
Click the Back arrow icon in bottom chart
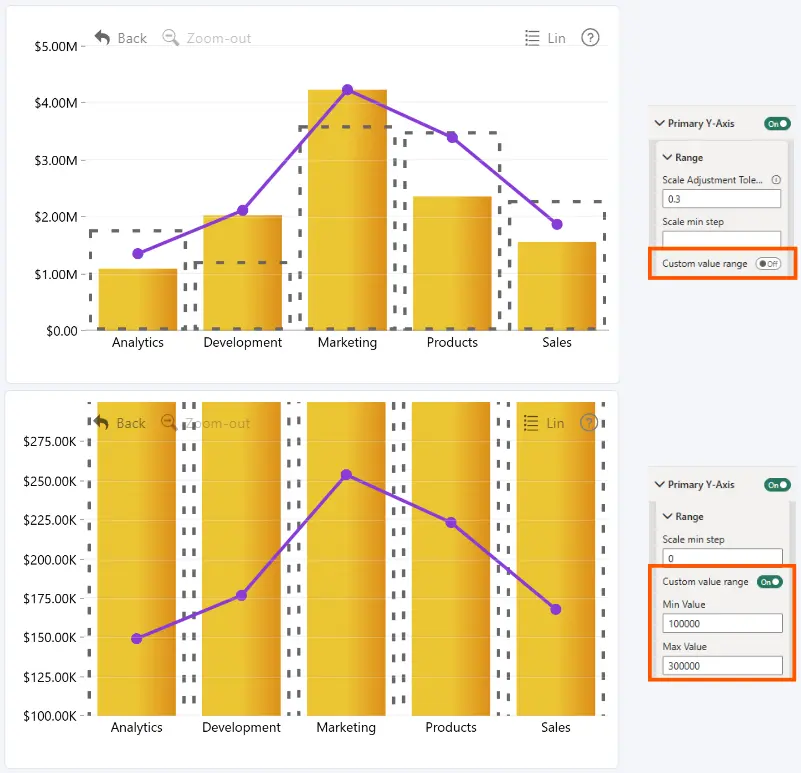pyautogui.click(x=101, y=423)
